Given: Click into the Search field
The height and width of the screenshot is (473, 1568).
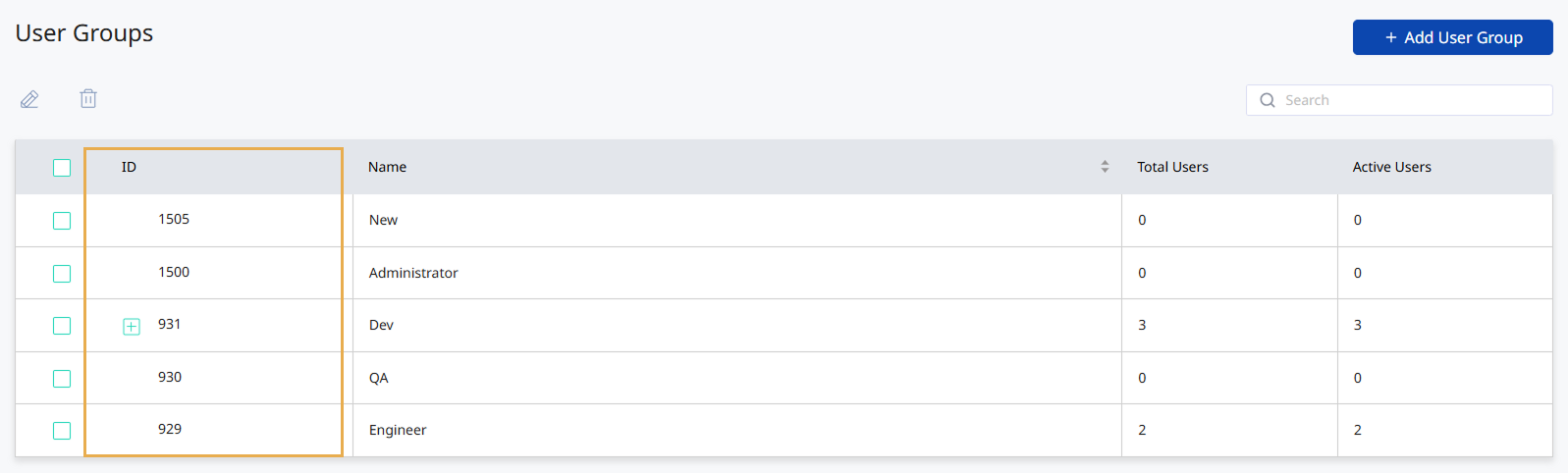Looking at the screenshot, I should (x=1409, y=100).
